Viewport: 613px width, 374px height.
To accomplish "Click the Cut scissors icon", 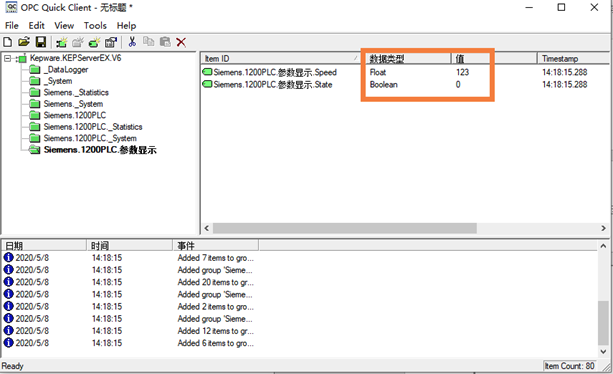I will pyautogui.click(x=132, y=42).
